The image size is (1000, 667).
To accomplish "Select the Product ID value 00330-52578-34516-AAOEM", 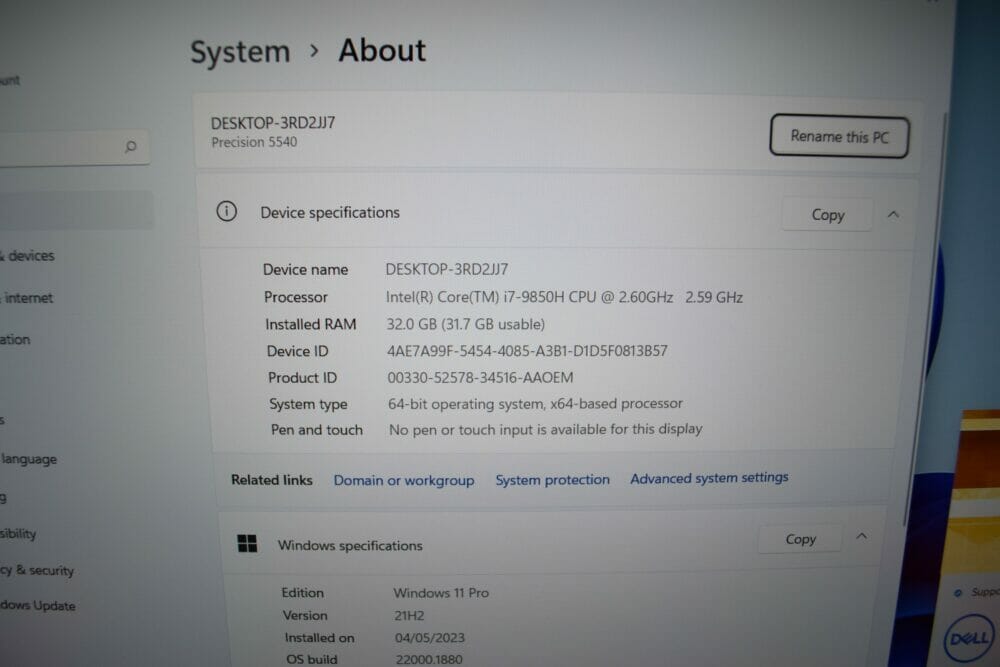I will coord(480,377).
